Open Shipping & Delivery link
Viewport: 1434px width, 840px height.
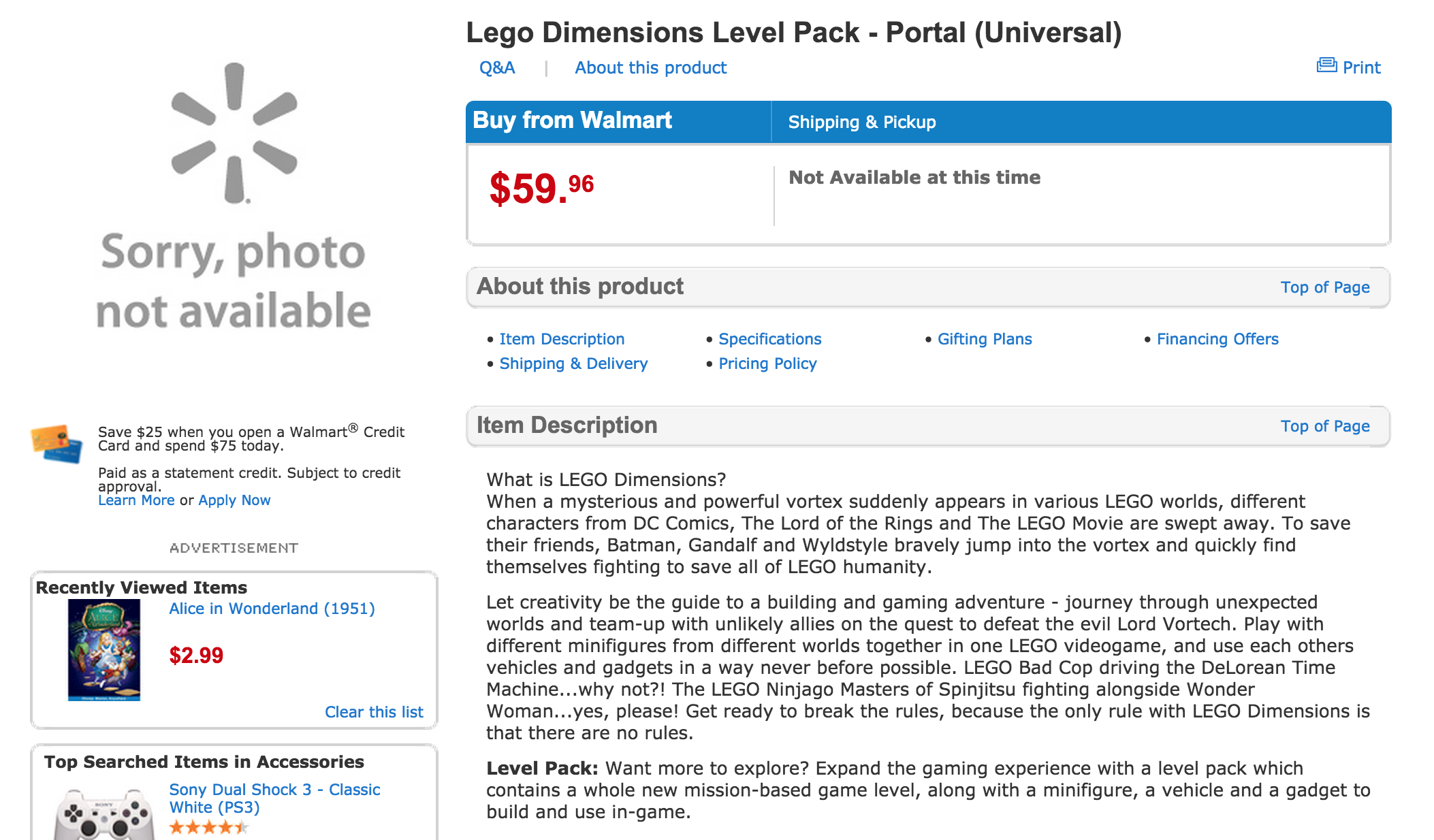pyautogui.click(x=573, y=364)
